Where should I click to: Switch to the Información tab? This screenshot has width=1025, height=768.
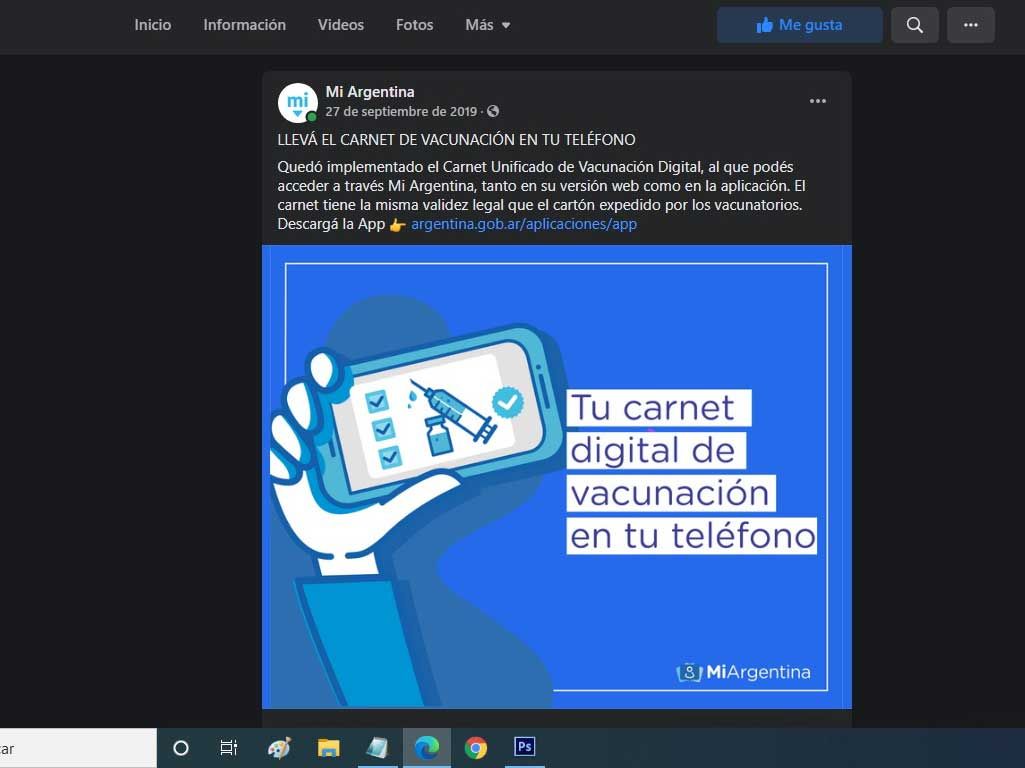click(244, 25)
